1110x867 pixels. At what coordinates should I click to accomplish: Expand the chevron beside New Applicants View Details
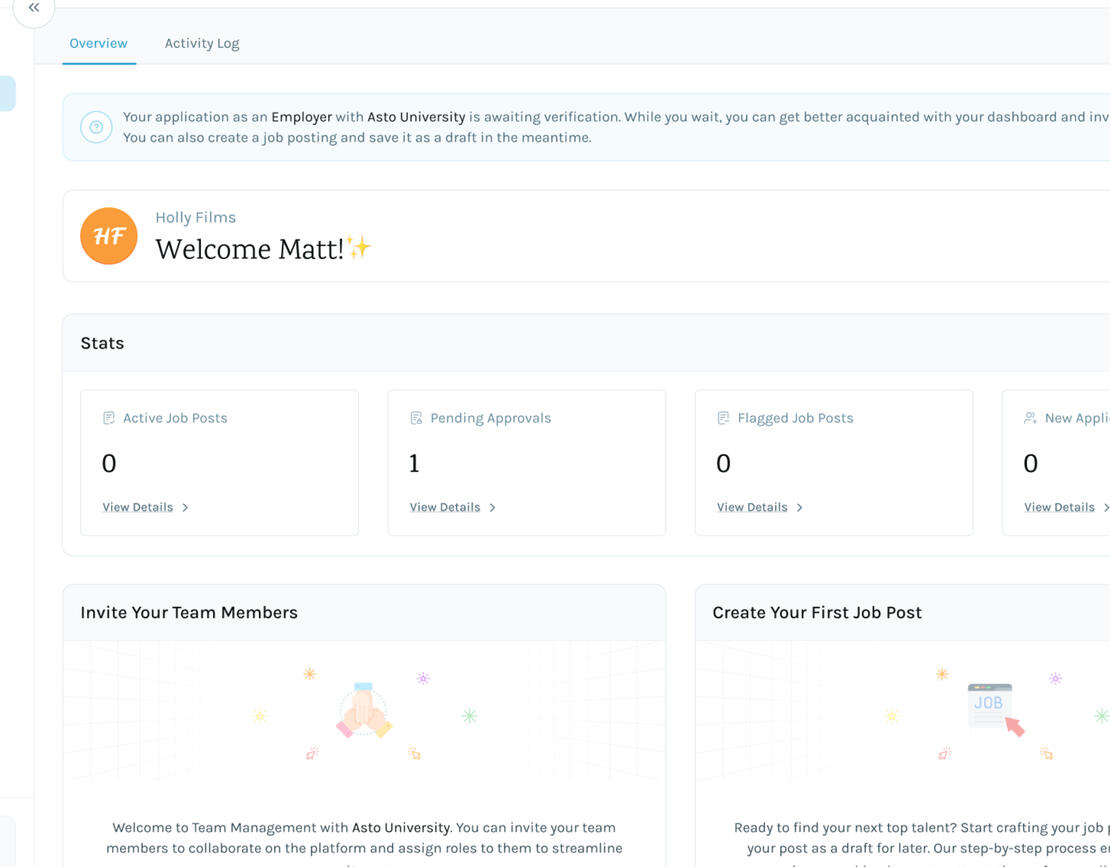[1106, 507]
